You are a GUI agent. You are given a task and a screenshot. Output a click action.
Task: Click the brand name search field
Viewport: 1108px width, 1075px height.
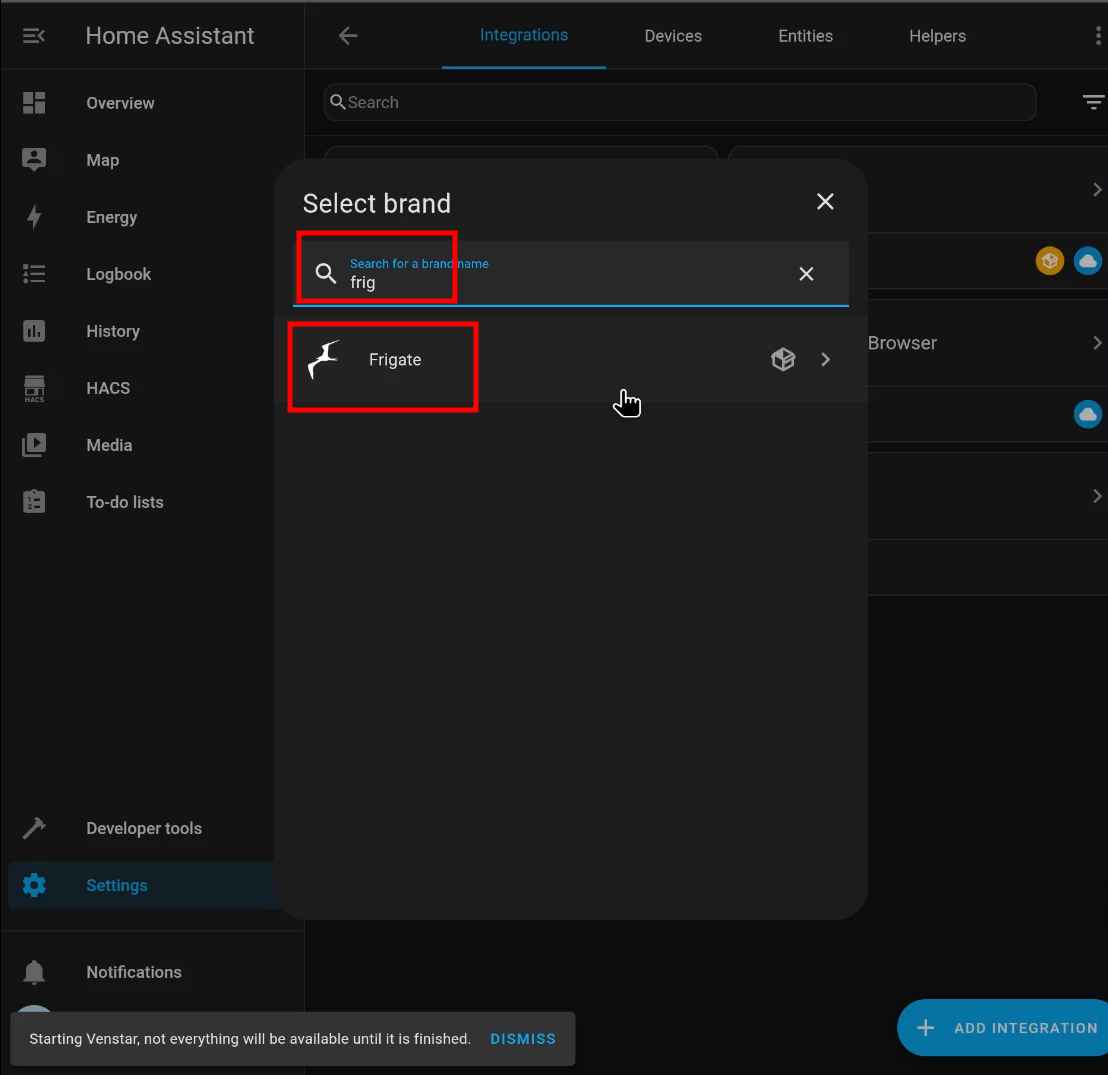(x=571, y=274)
